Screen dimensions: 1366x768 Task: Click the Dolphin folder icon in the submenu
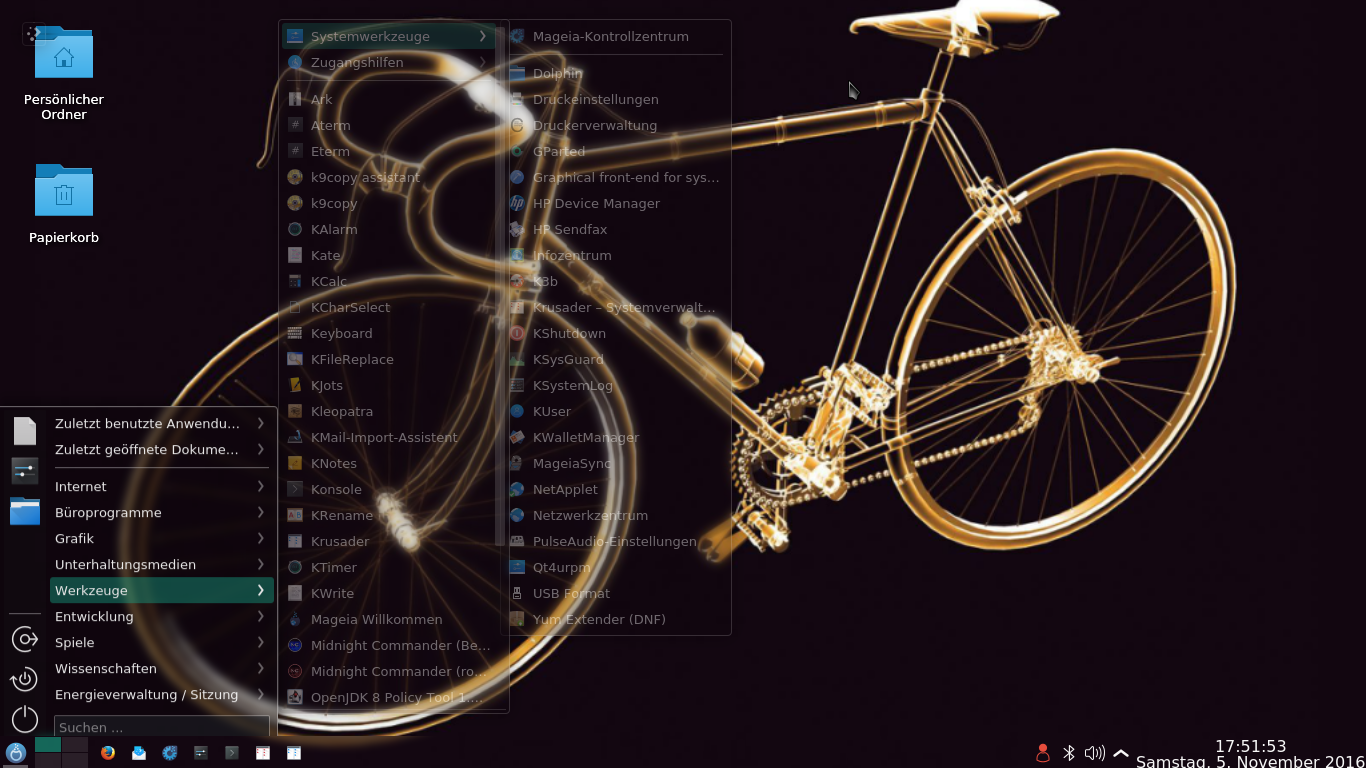click(517, 73)
